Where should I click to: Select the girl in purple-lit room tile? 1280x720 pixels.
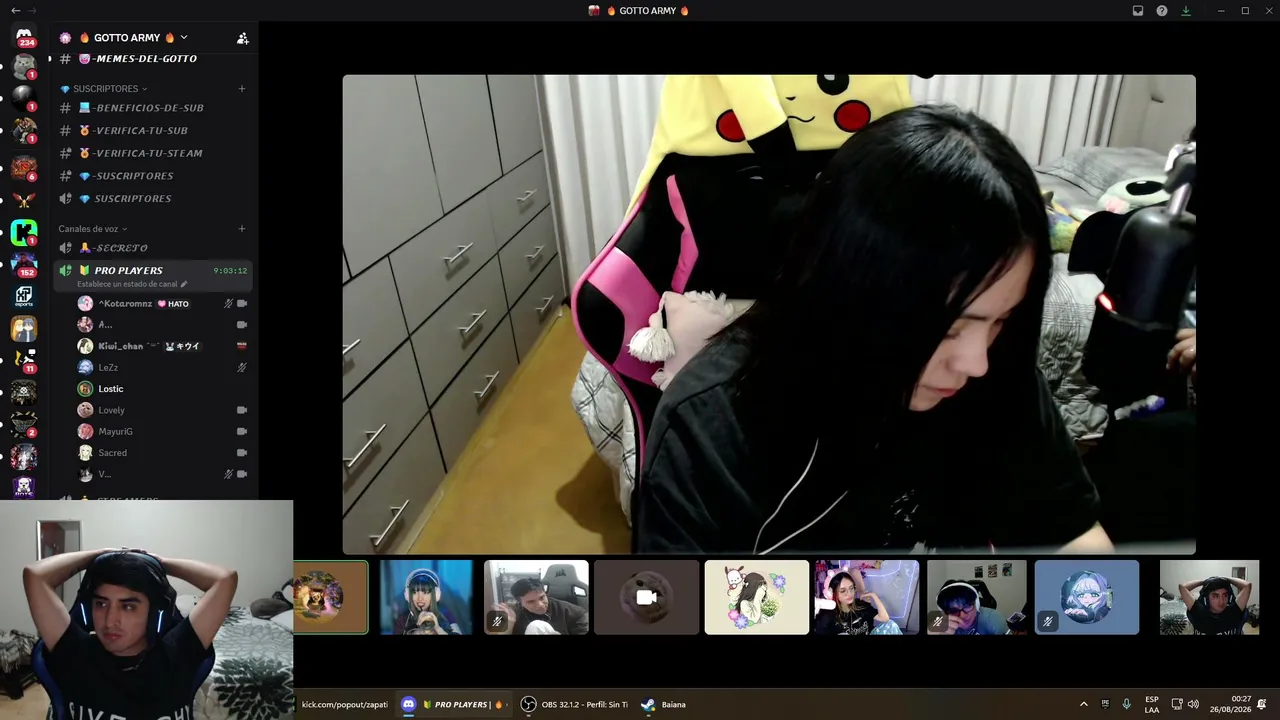867,597
